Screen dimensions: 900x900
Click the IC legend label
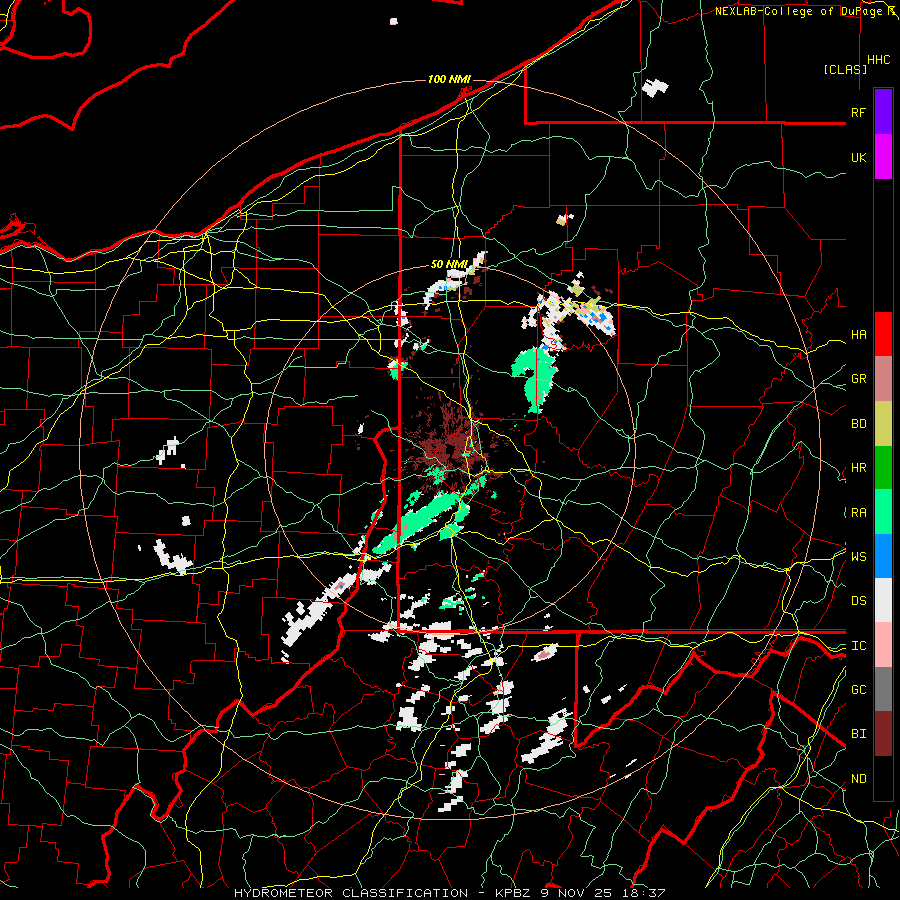858,646
